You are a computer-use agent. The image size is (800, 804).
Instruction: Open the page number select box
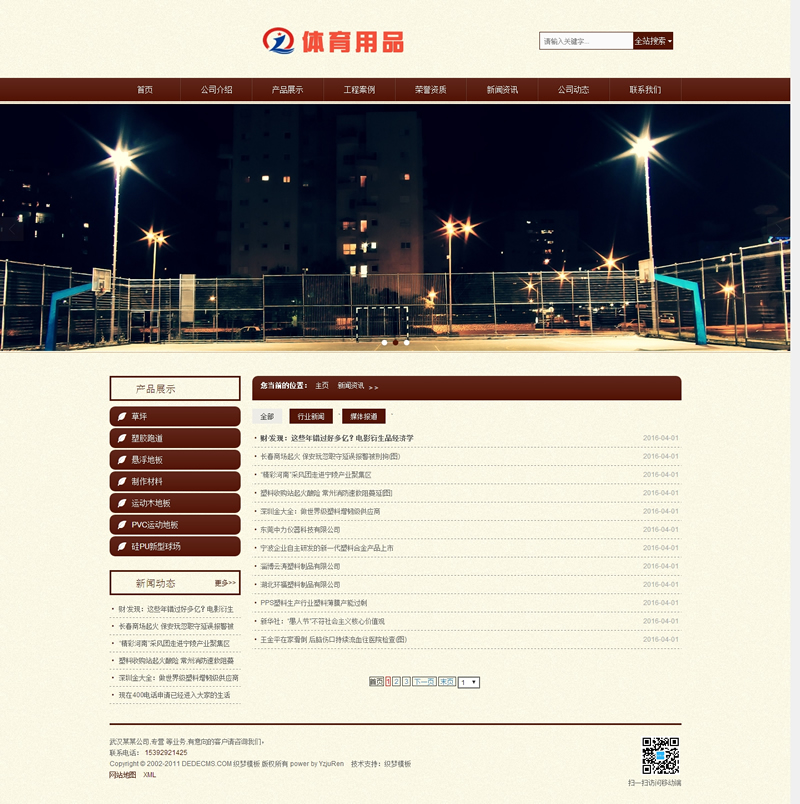pyautogui.click(x=469, y=682)
